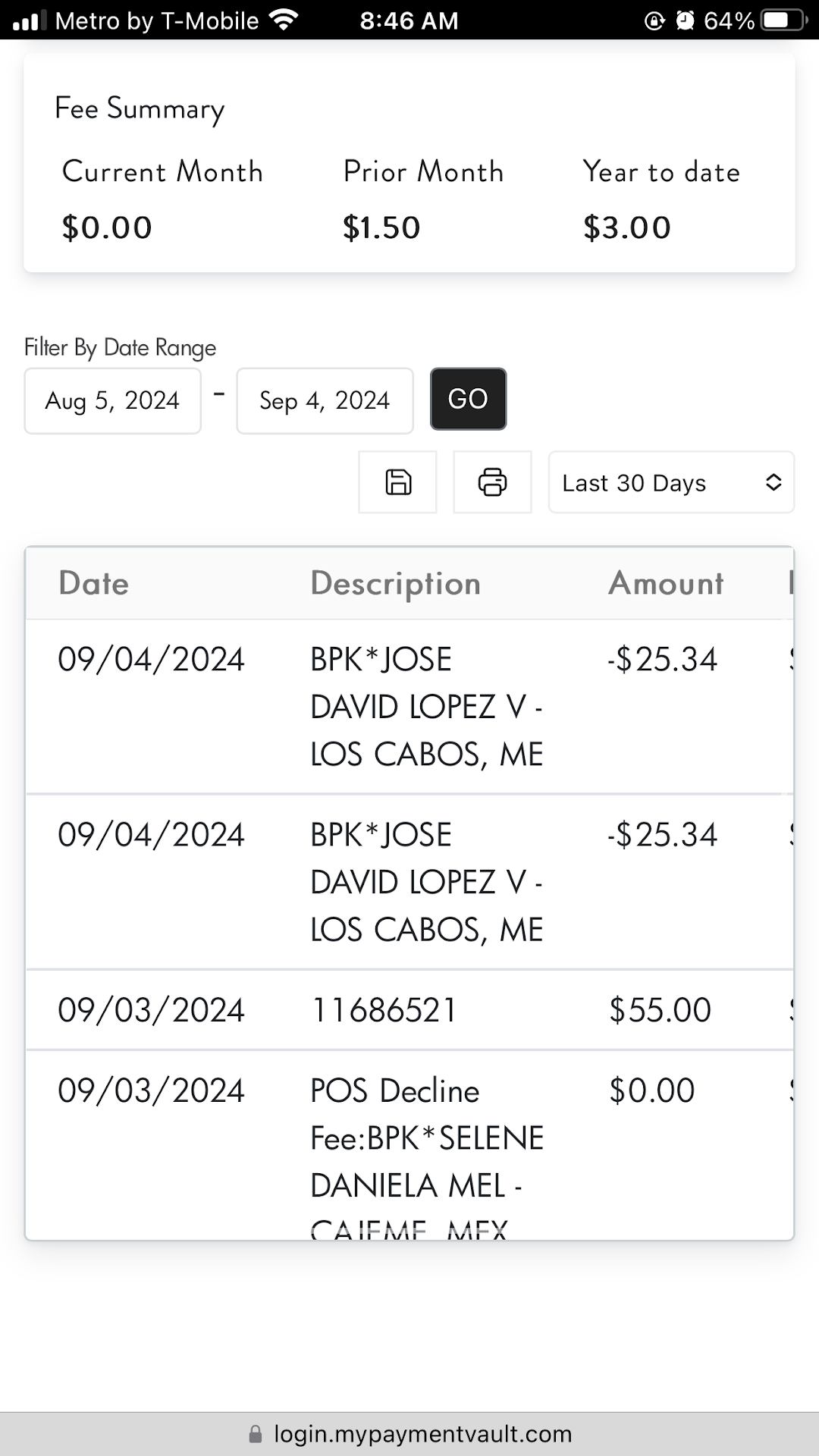This screenshot has height=1456, width=819.
Task: Tap the lock icon in address bar
Action: pos(256,1434)
